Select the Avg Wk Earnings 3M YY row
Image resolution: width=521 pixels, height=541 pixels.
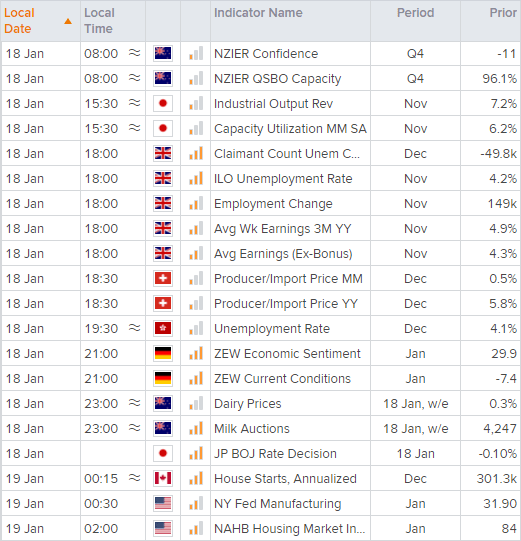pyautogui.click(x=260, y=228)
